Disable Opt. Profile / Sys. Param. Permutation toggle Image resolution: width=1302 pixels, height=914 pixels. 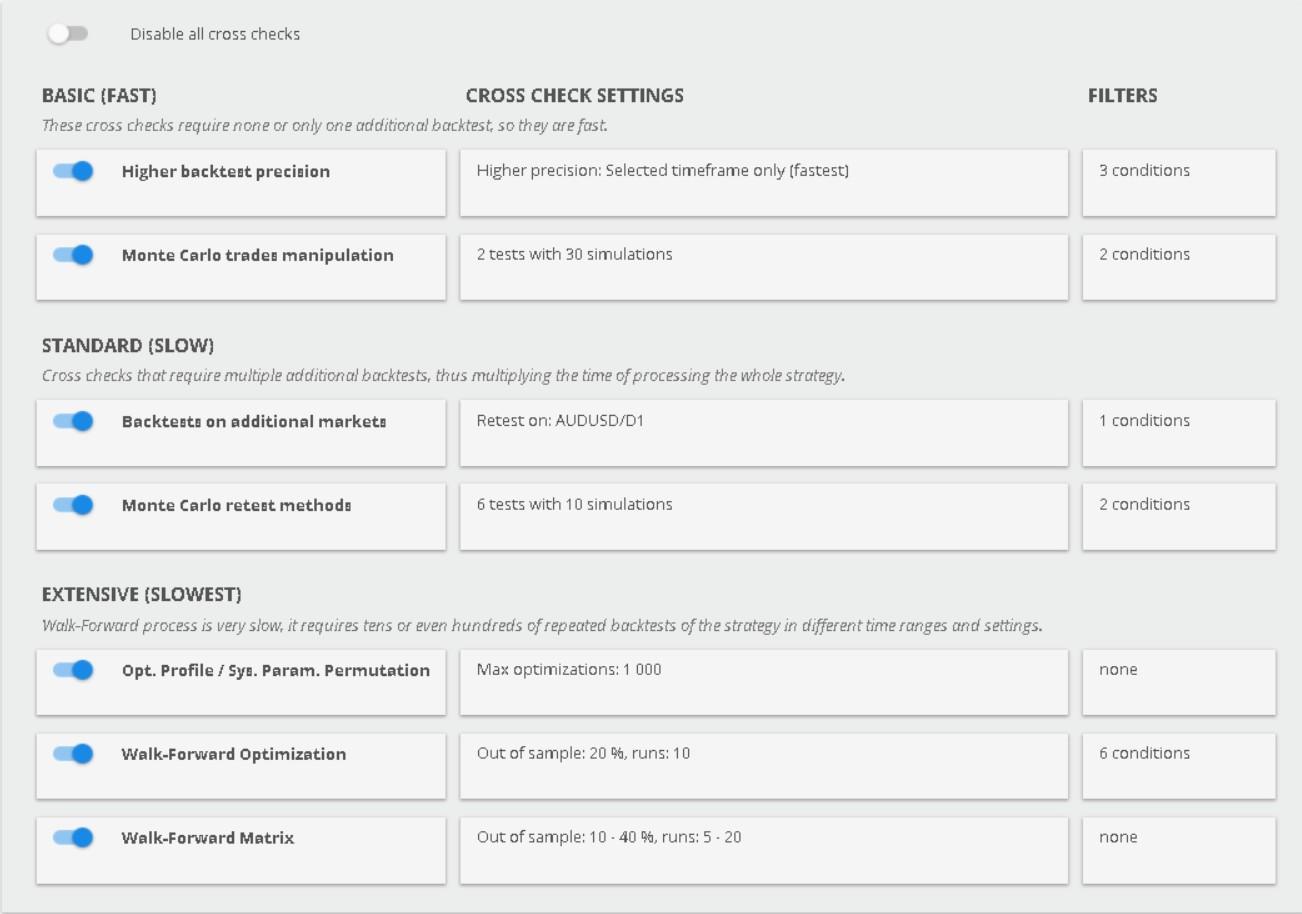73,670
